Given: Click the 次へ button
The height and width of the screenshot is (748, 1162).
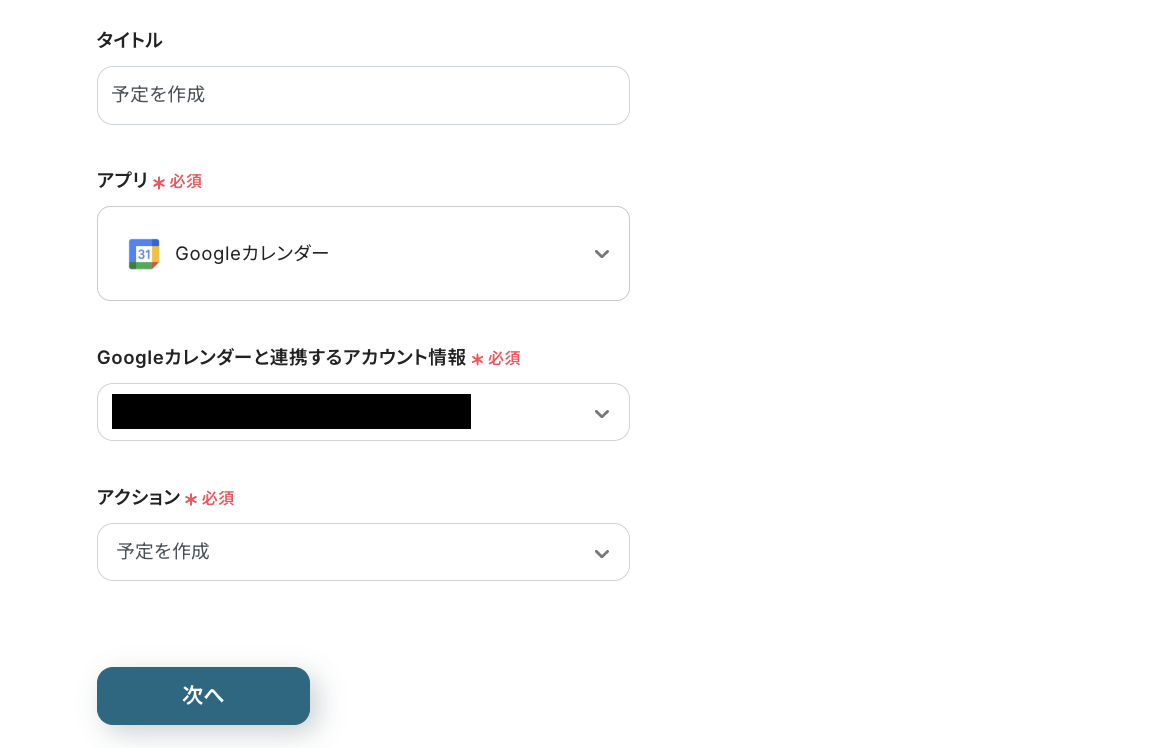Looking at the screenshot, I should pos(203,696).
